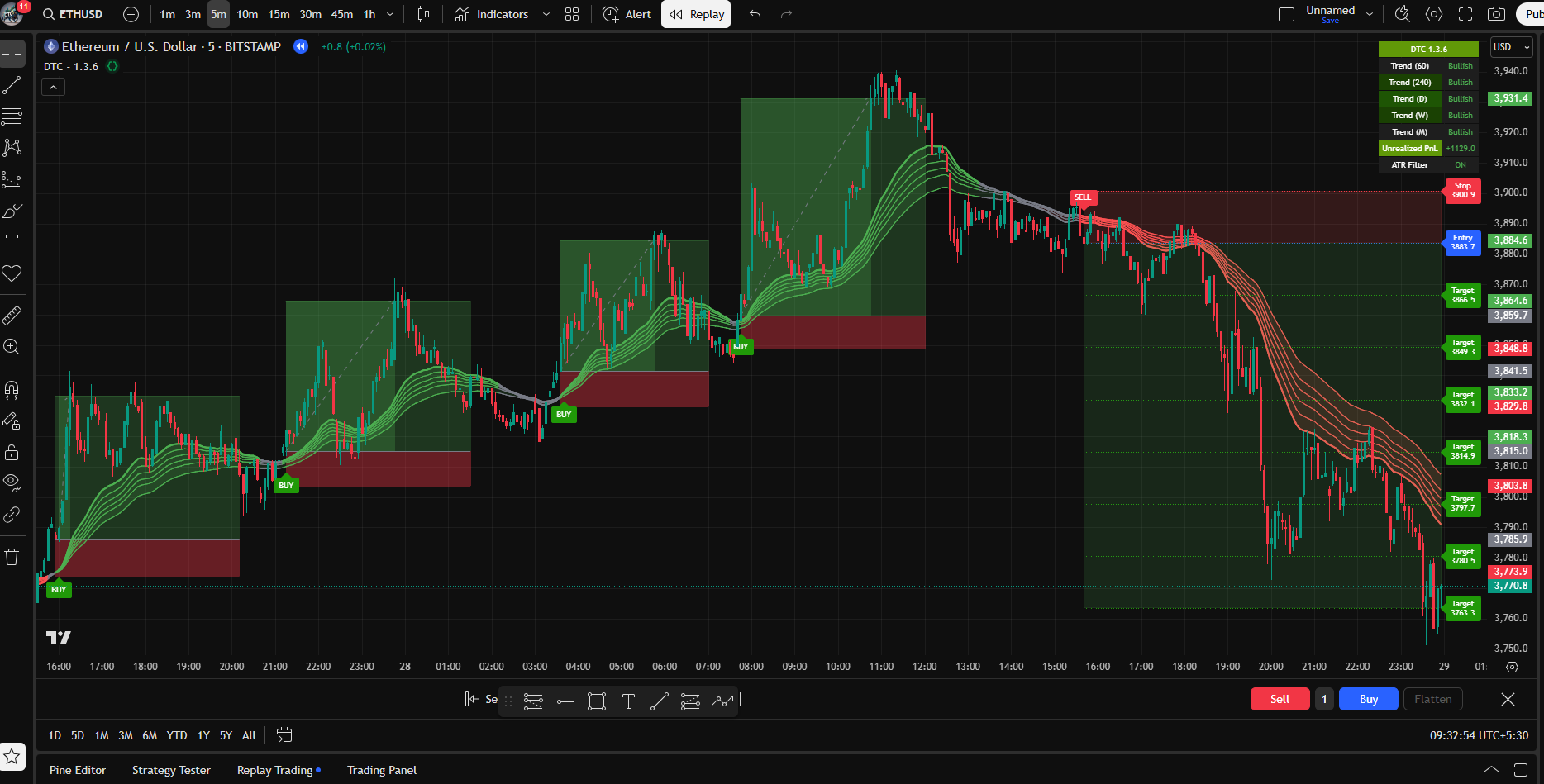Select the trend line drawing tool
This screenshot has height=784, width=1544.
pyautogui.click(x=12, y=85)
